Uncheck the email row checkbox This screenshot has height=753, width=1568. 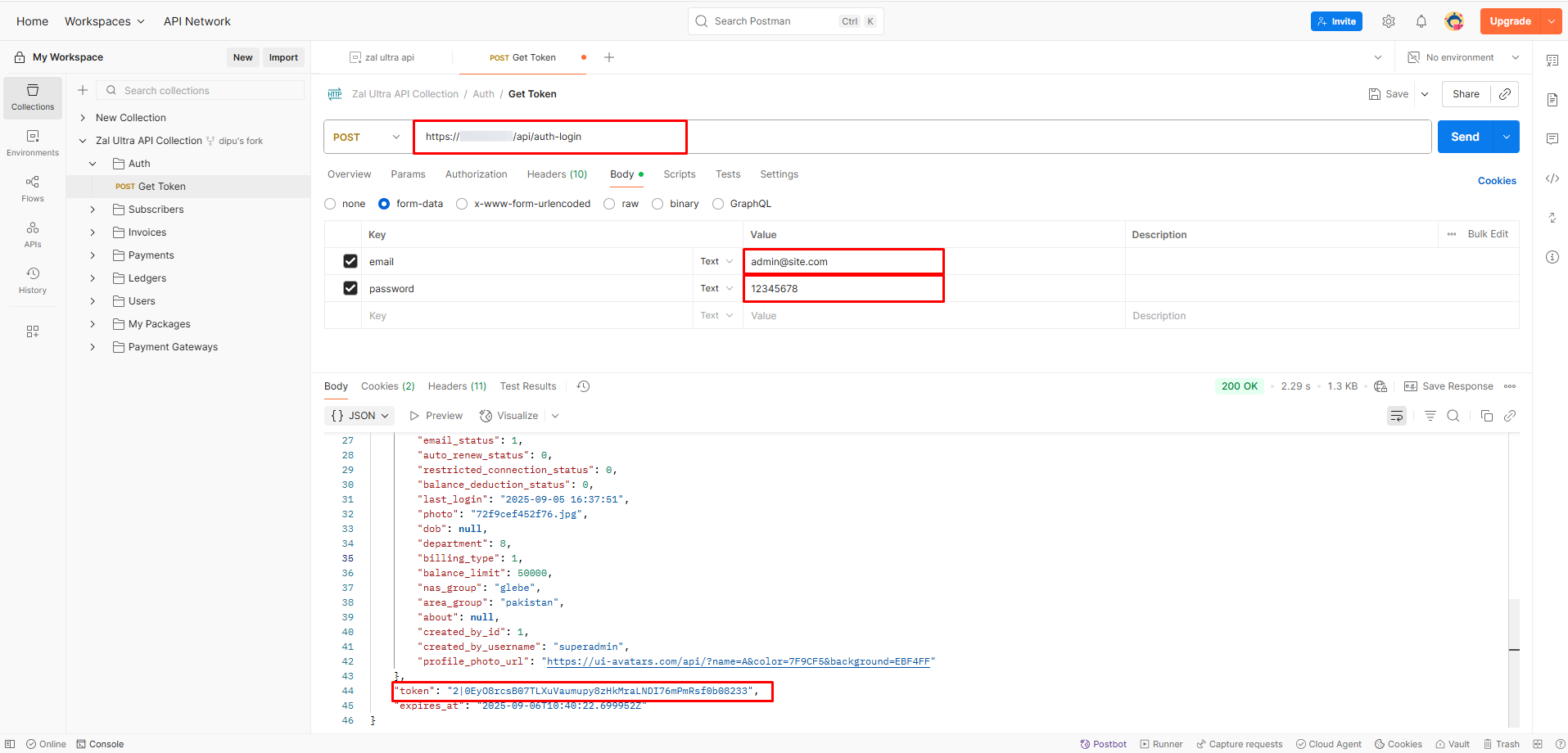350,261
